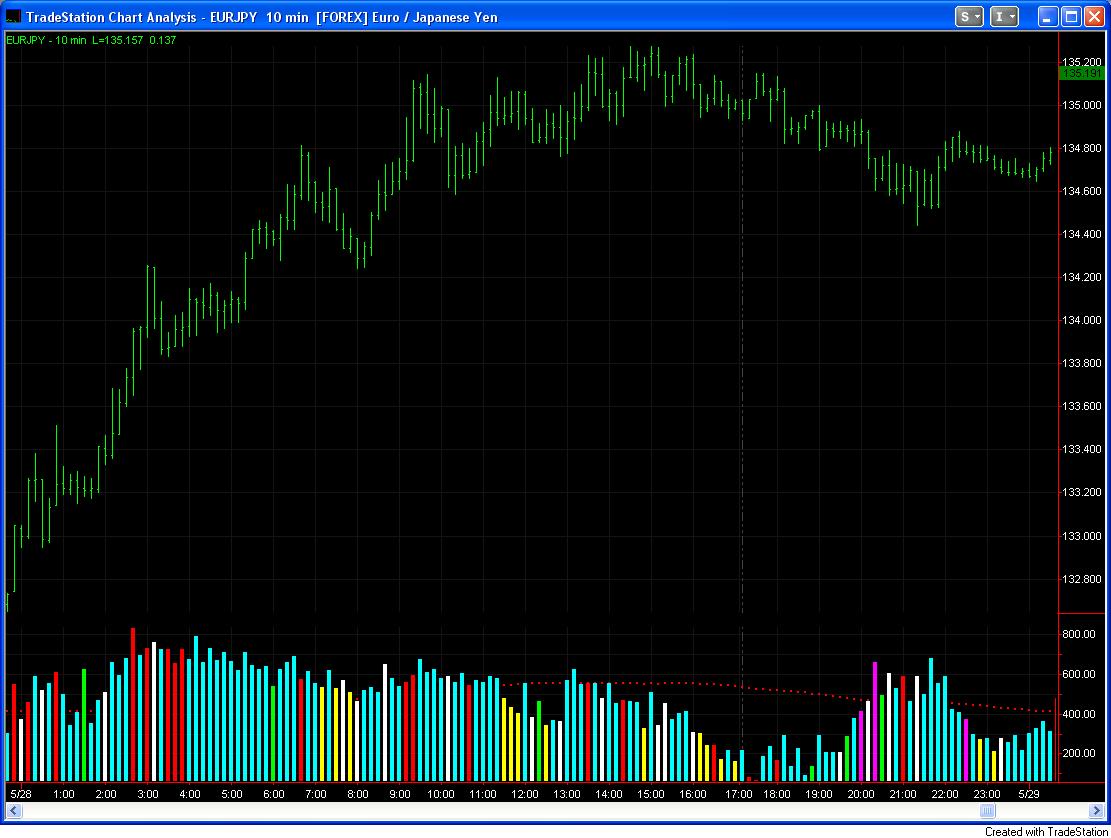
Task: Click the 20:00 time axis label
Action: (861, 794)
